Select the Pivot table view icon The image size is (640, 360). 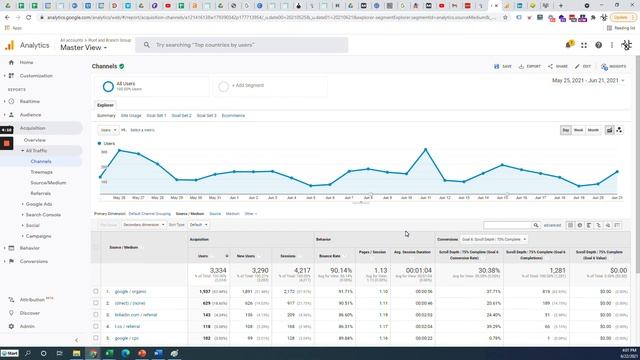coord(618,225)
